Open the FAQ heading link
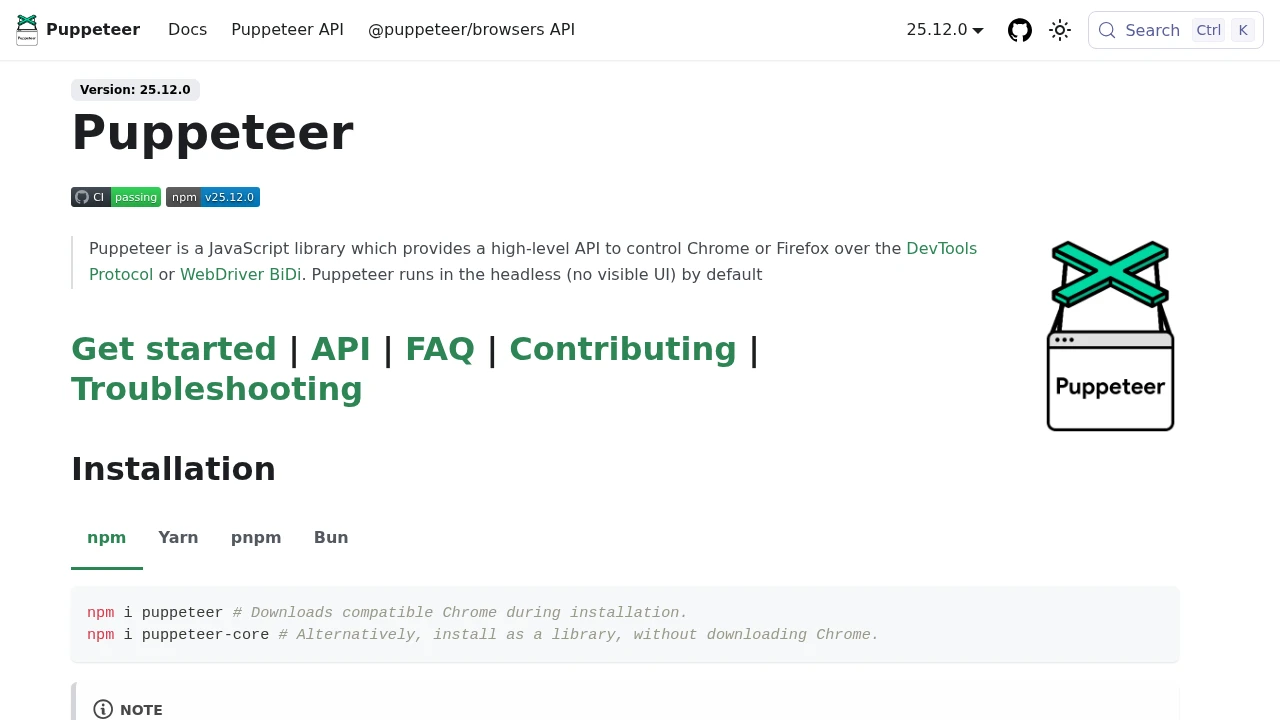The height and width of the screenshot is (720, 1280). pyautogui.click(x=440, y=349)
